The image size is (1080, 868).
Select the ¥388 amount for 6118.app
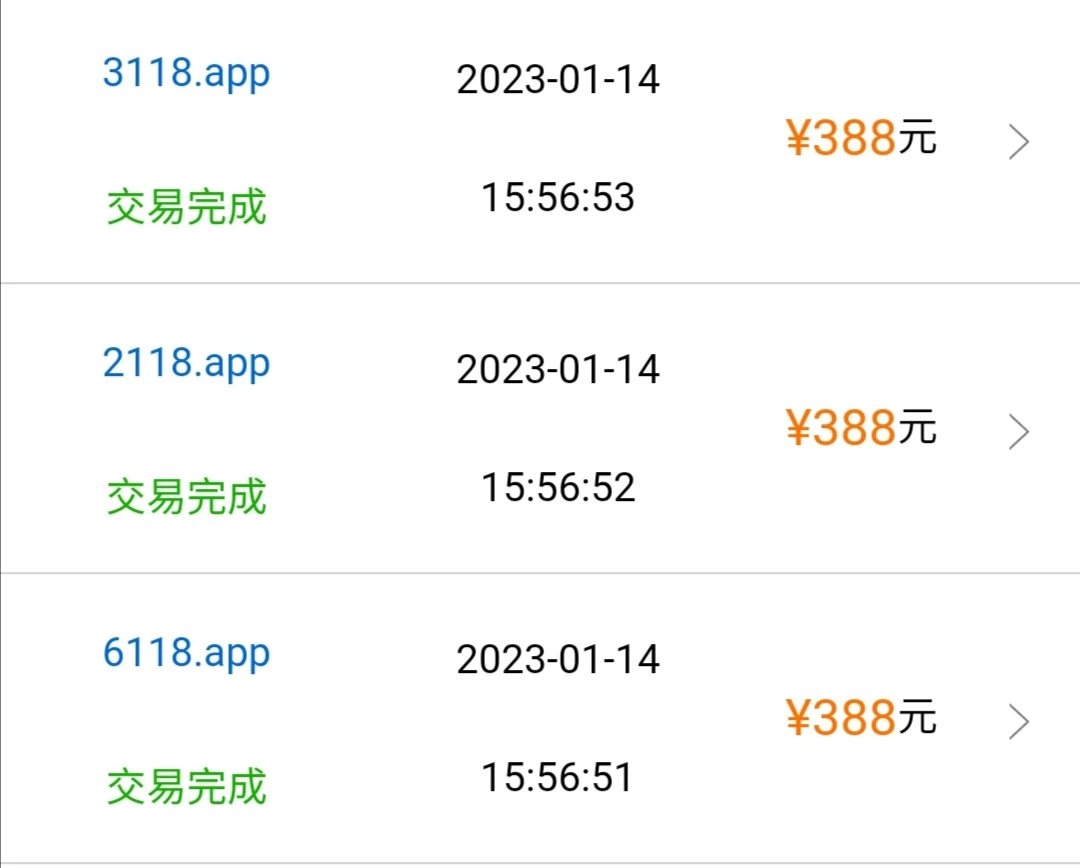coord(841,718)
